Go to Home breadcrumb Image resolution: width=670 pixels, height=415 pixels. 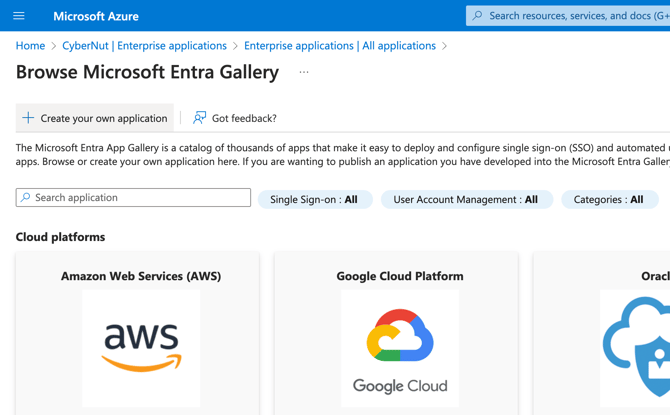(30, 46)
